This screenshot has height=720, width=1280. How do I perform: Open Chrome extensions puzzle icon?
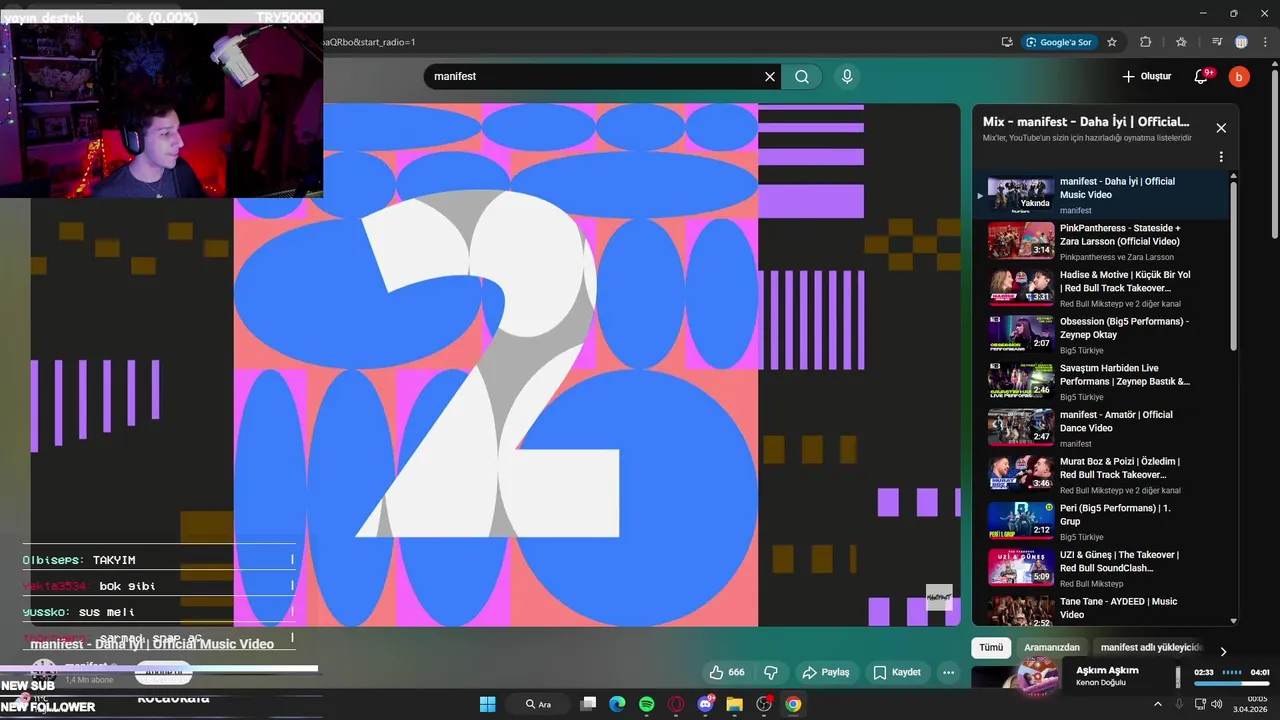pyautogui.click(x=1146, y=42)
